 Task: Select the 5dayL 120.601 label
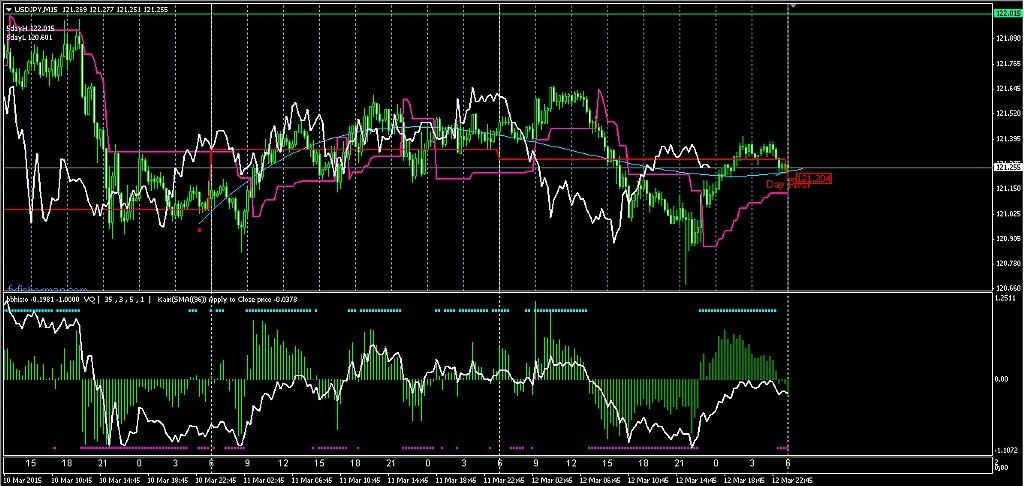pyautogui.click(x=30, y=38)
